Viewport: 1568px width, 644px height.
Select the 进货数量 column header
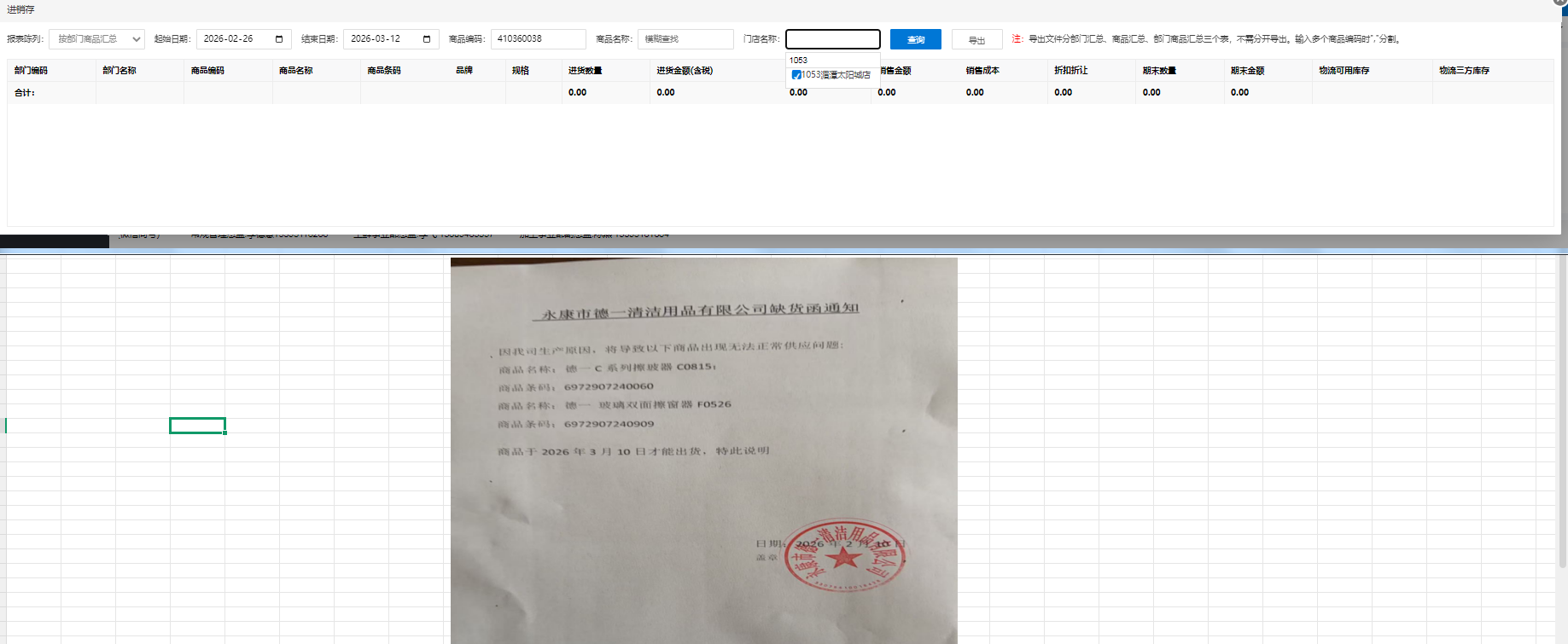(x=586, y=71)
